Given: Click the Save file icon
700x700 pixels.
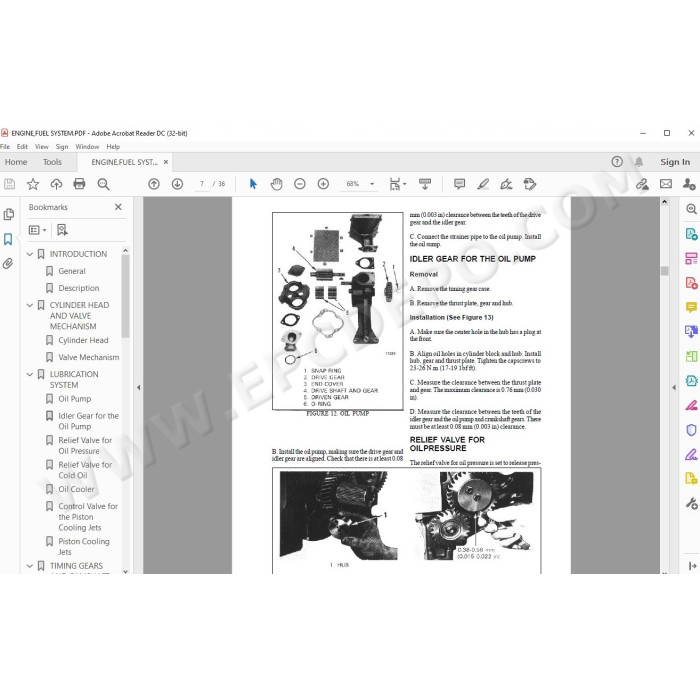Looking at the screenshot, I should [9, 184].
